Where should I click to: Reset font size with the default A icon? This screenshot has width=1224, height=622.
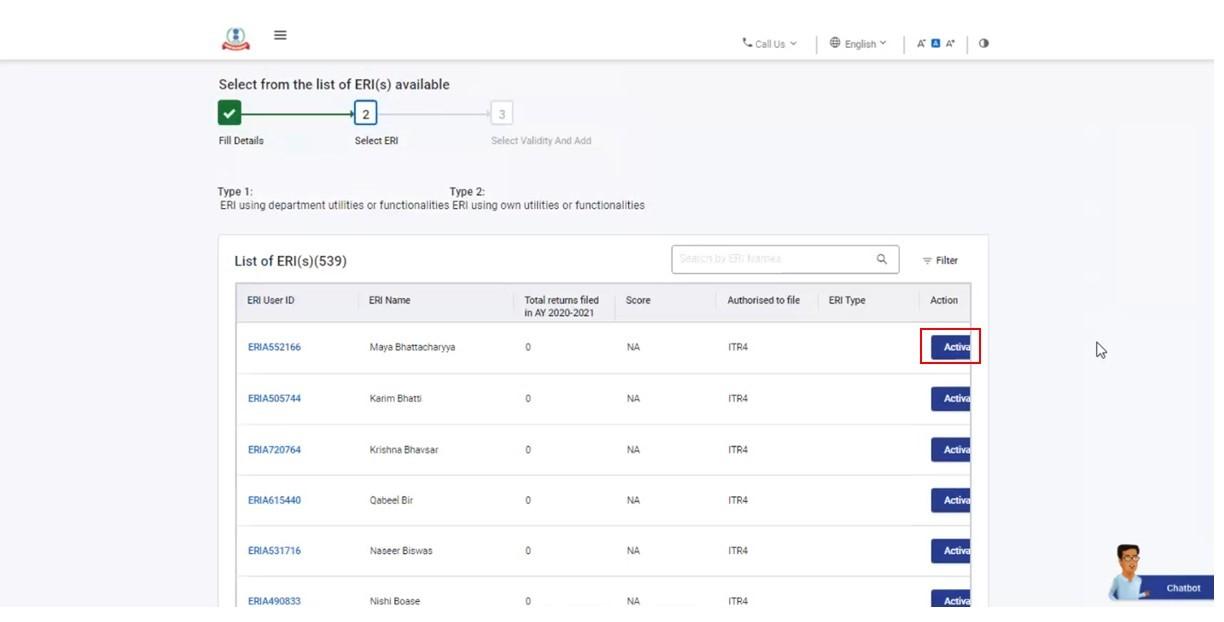point(936,43)
